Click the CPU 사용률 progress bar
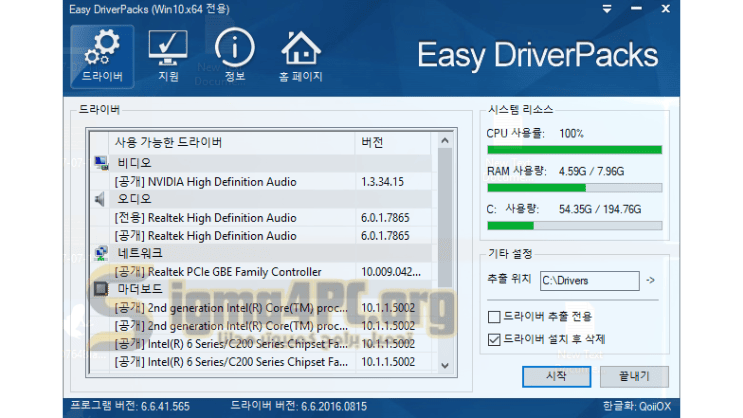743x418 pixels. pyautogui.click(x=574, y=150)
